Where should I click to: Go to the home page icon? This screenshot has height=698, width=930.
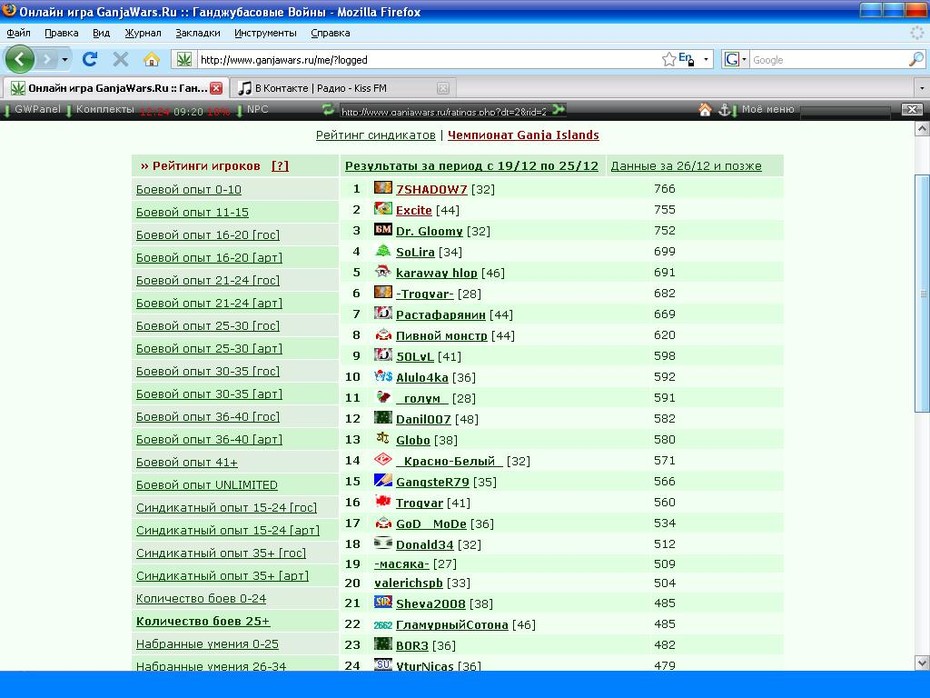click(x=151, y=59)
